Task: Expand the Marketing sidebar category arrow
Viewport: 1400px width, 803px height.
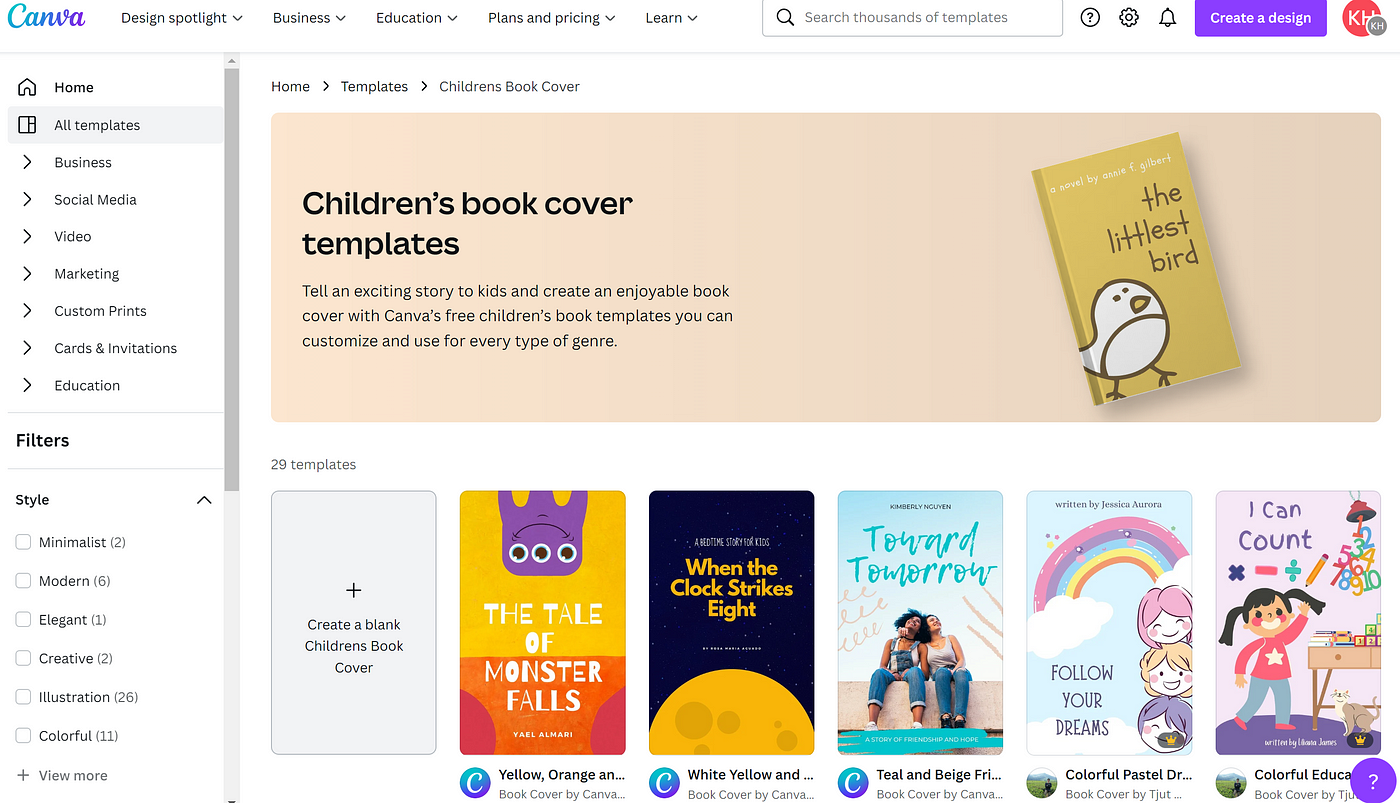Action: pos(27,273)
